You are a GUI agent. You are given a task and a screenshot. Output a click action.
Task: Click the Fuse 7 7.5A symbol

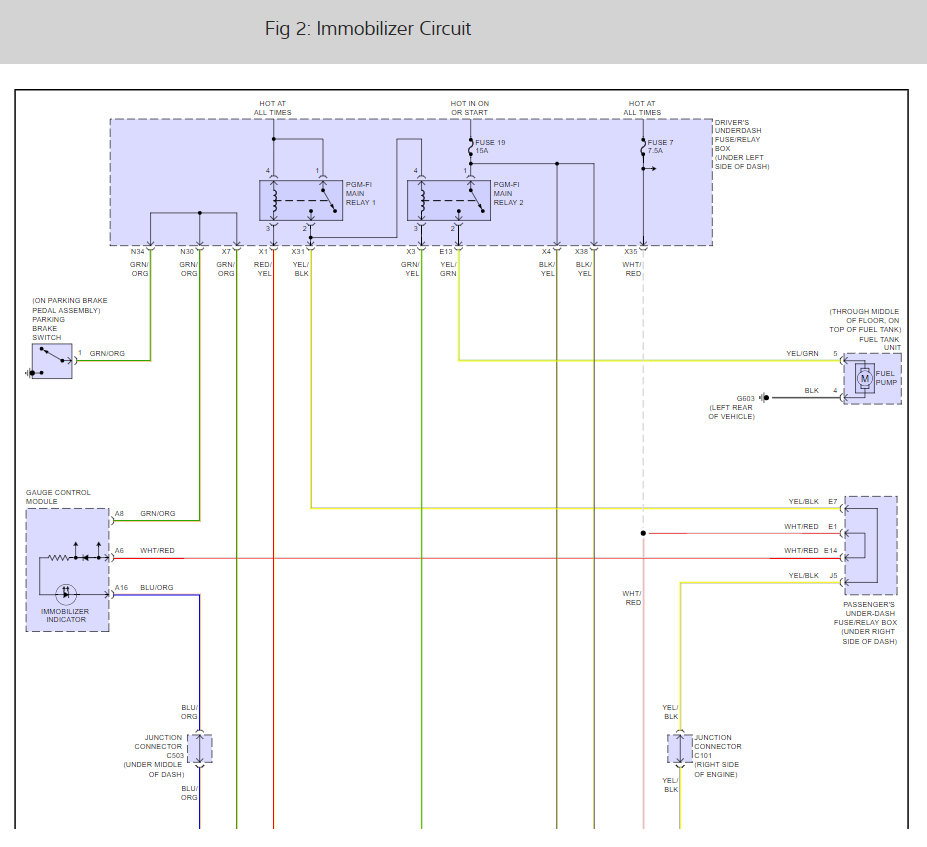coord(643,147)
